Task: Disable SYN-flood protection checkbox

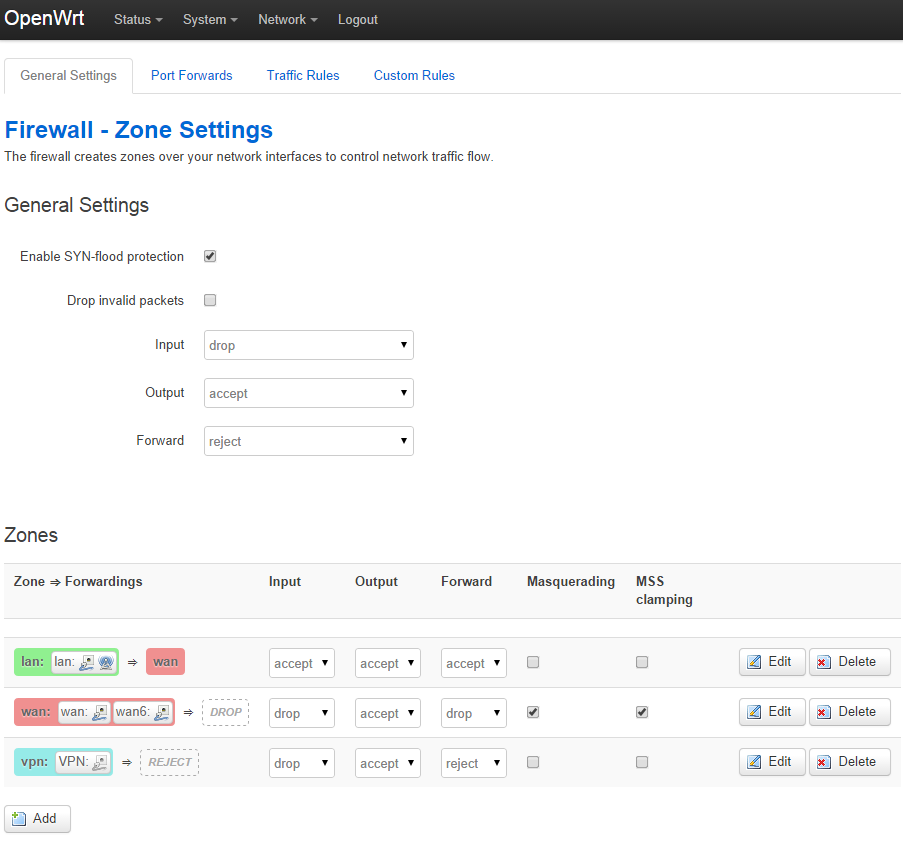Action: 210,256
